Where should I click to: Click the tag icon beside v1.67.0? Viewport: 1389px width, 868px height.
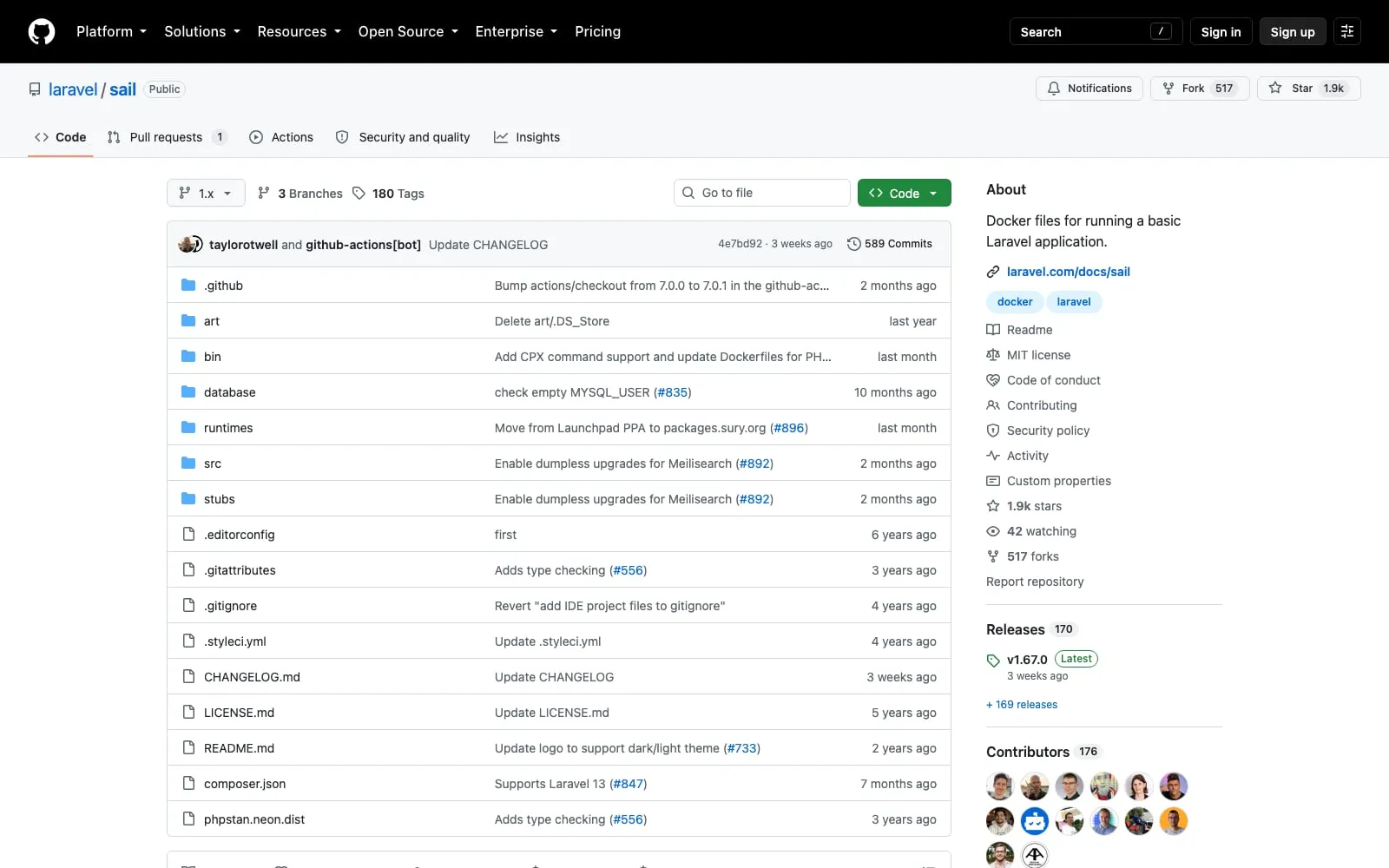click(x=993, y=661)
